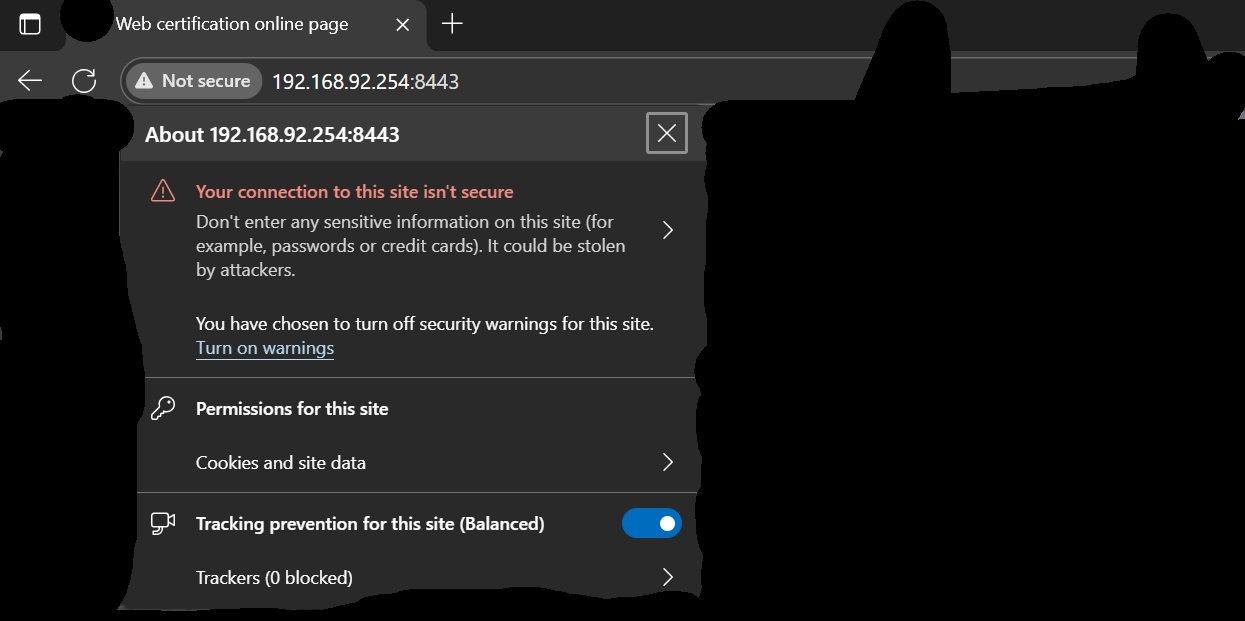Click the Turn on warnings link
1245x621 pixels.
tap(265, 348)
